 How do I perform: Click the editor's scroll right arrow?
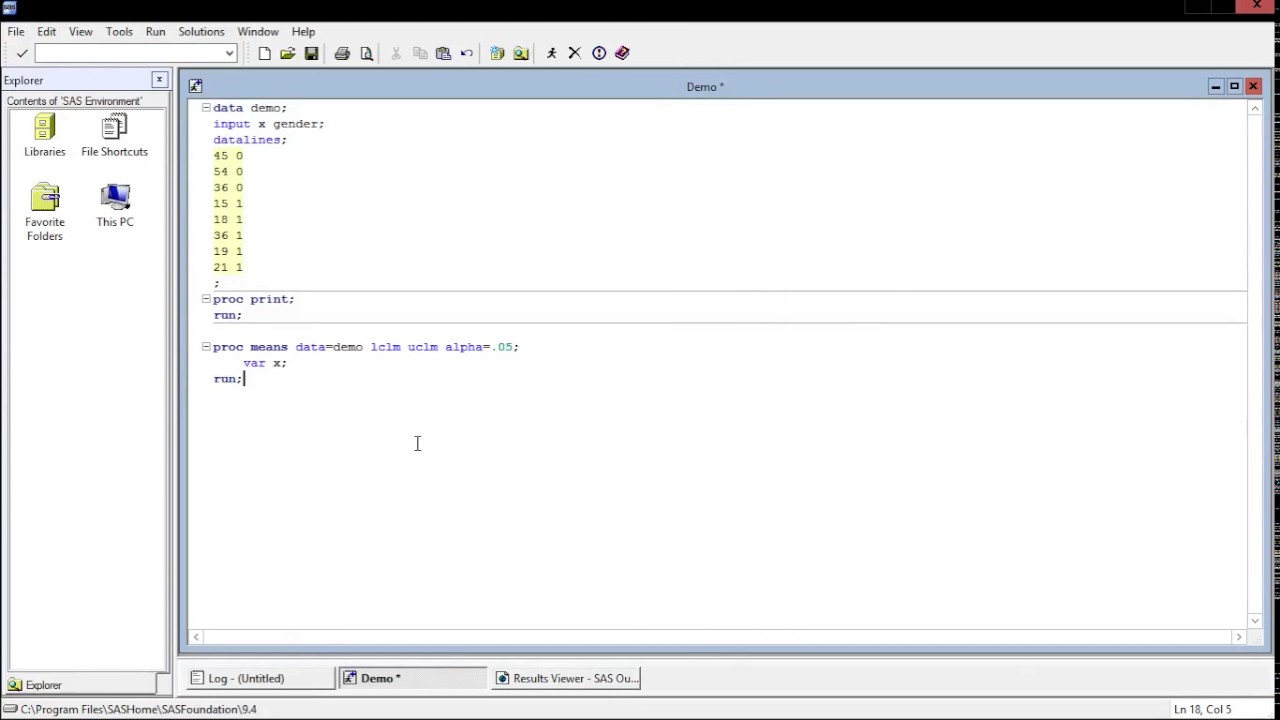pyautogui.click(x=1238, y=637)
